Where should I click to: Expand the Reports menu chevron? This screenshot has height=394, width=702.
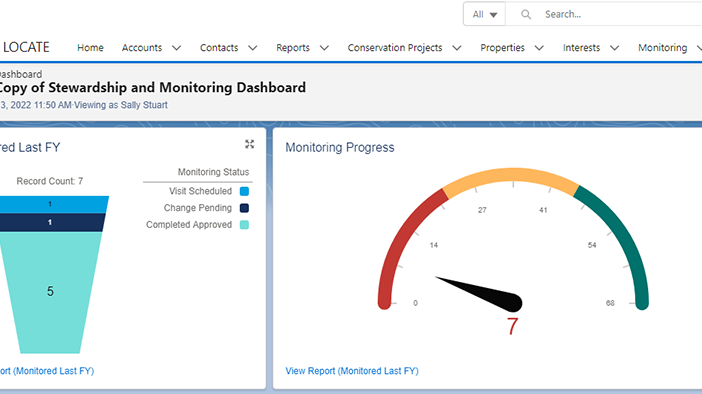[x=324, y=48]
